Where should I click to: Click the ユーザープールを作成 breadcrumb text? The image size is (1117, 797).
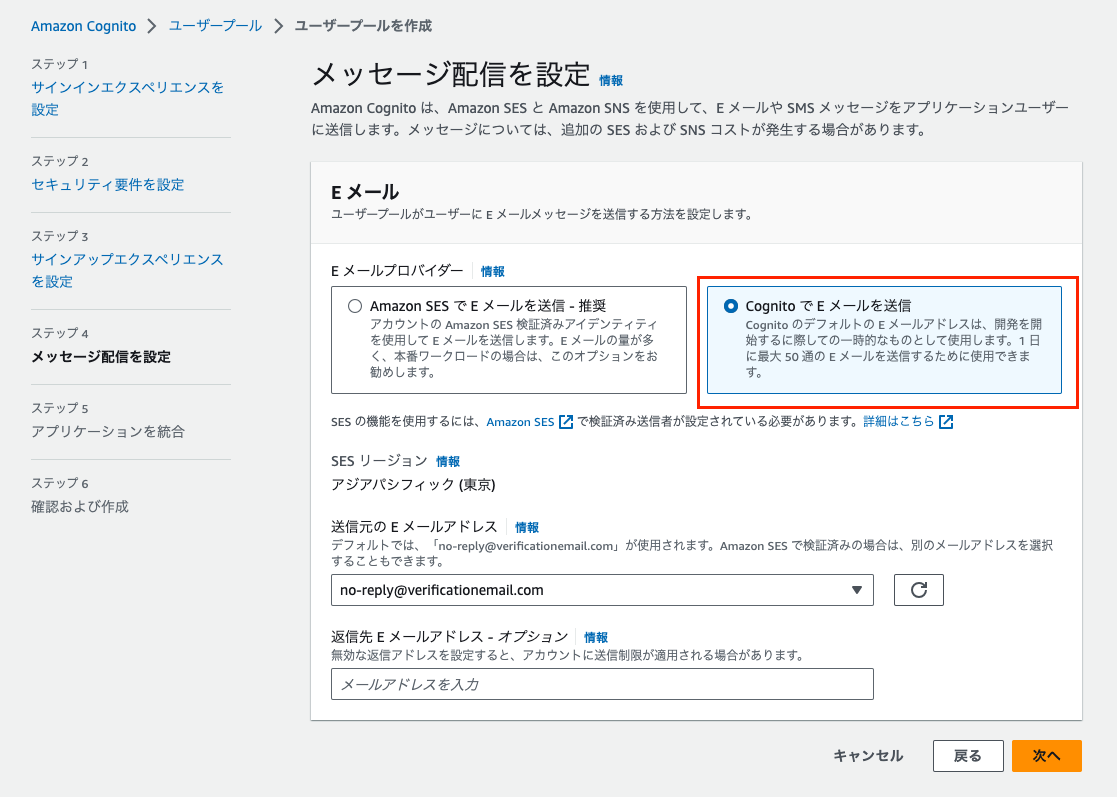[363, 26]
